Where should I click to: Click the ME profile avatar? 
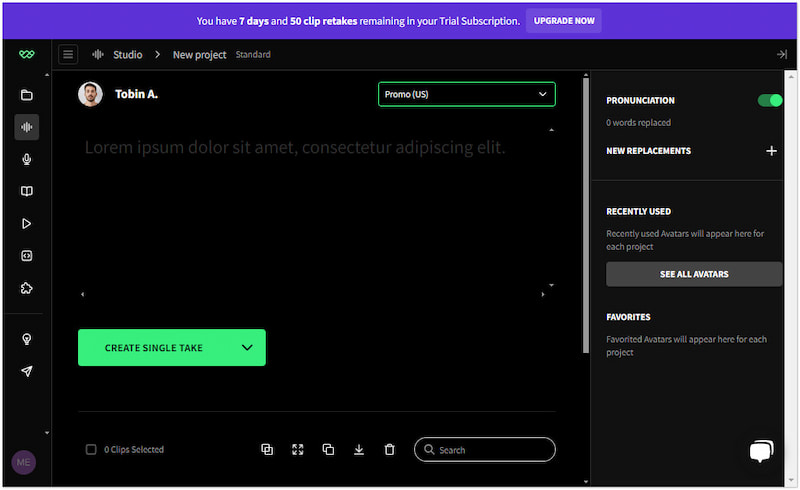(24, 462)
